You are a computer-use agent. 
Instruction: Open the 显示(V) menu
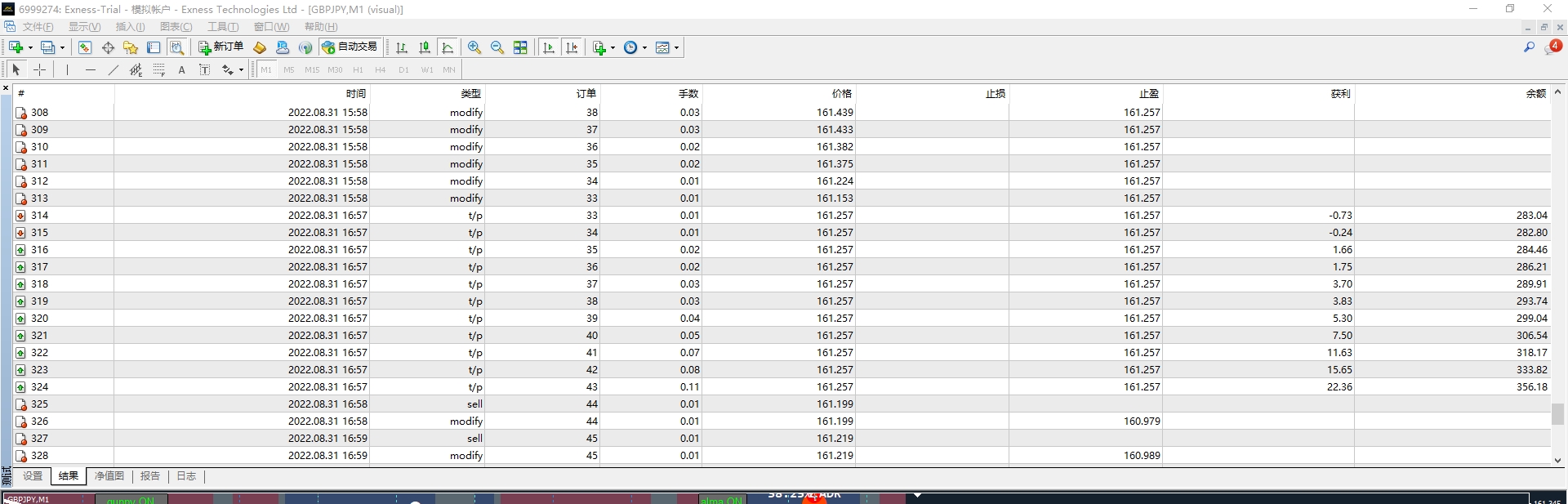(84, 27)
